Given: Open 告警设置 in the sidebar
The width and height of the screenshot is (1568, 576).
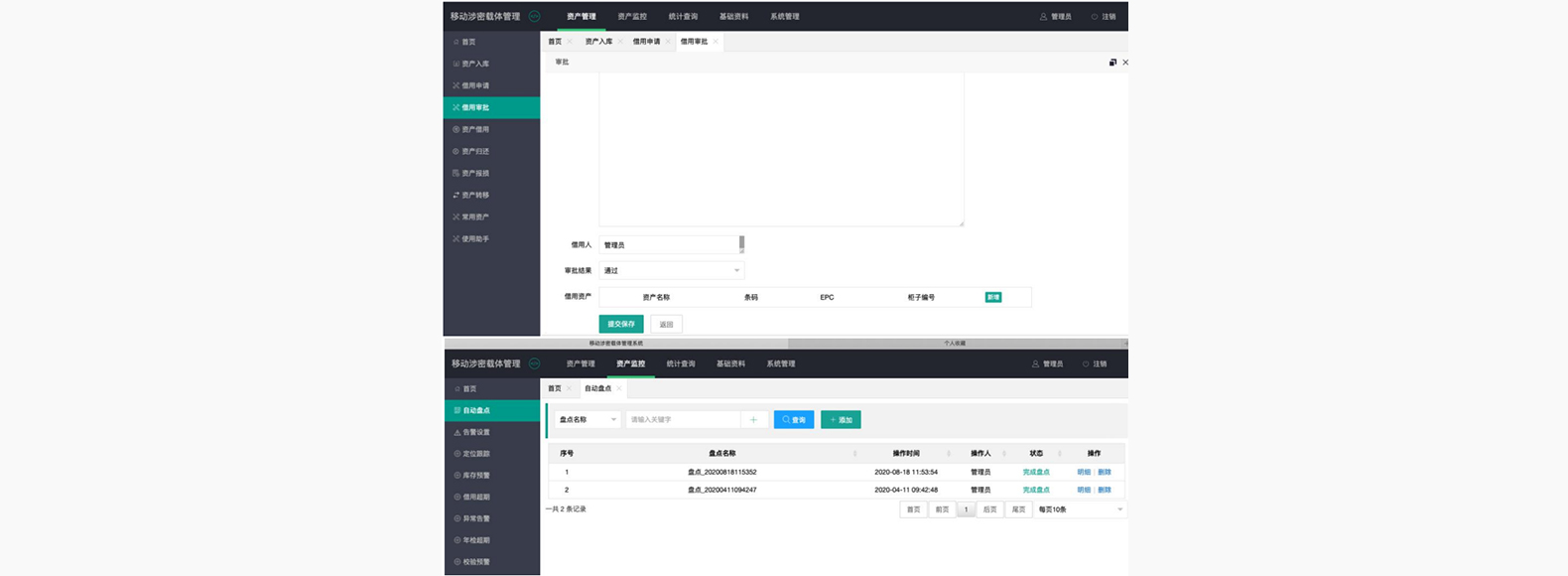Looking at the screenshot, I should tap(476, 432).
